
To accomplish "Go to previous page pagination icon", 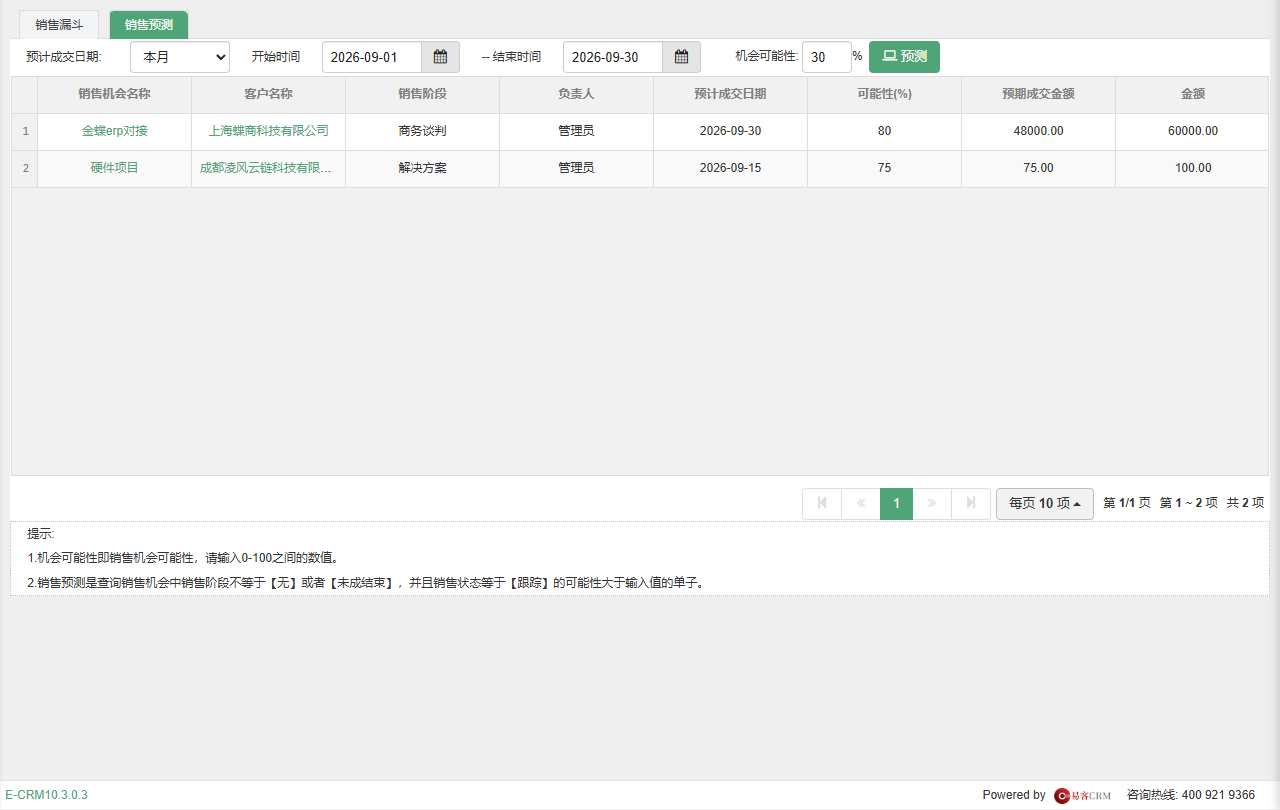I will pyautogui.click(x=860, y=503).
